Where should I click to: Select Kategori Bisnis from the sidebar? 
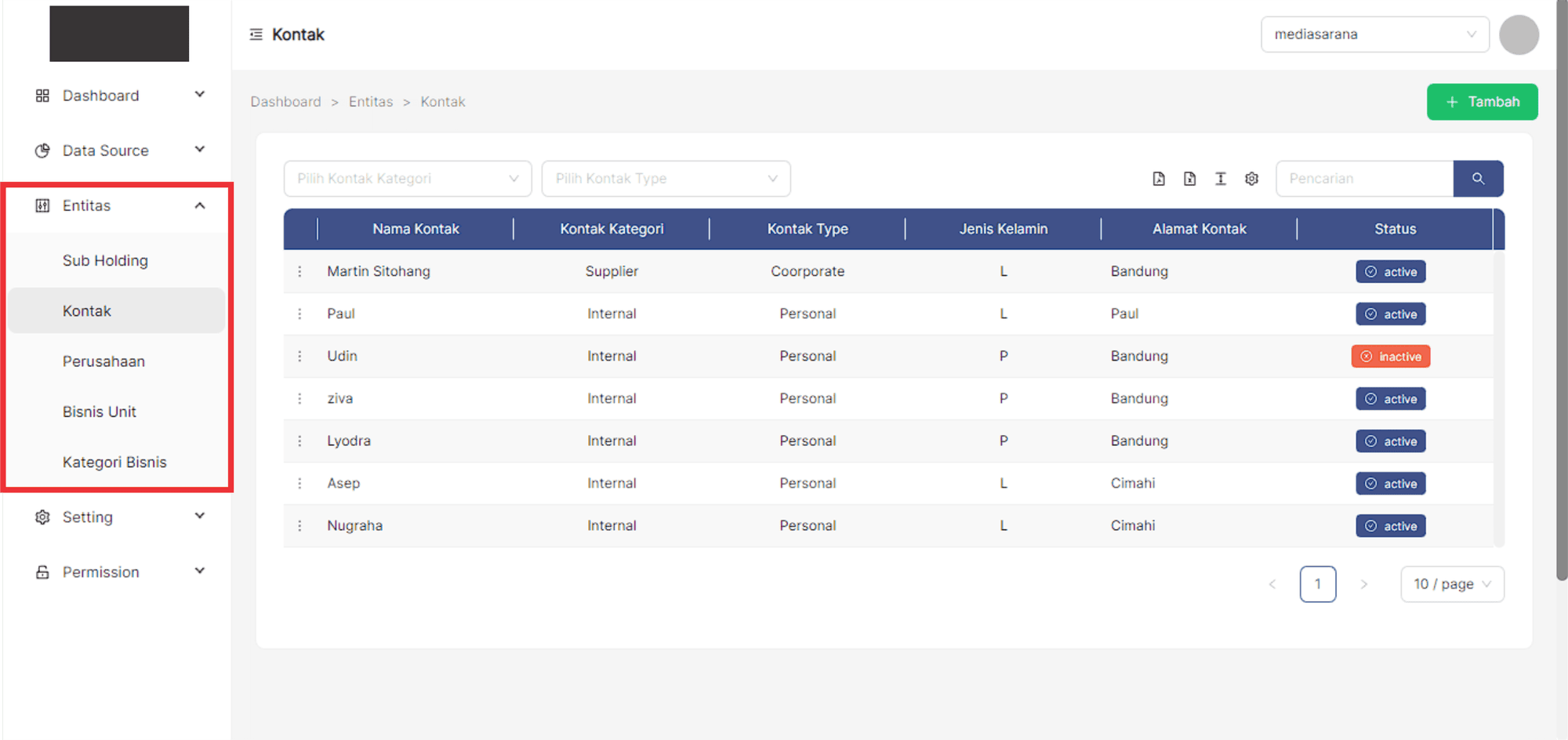tap(114, 462)
